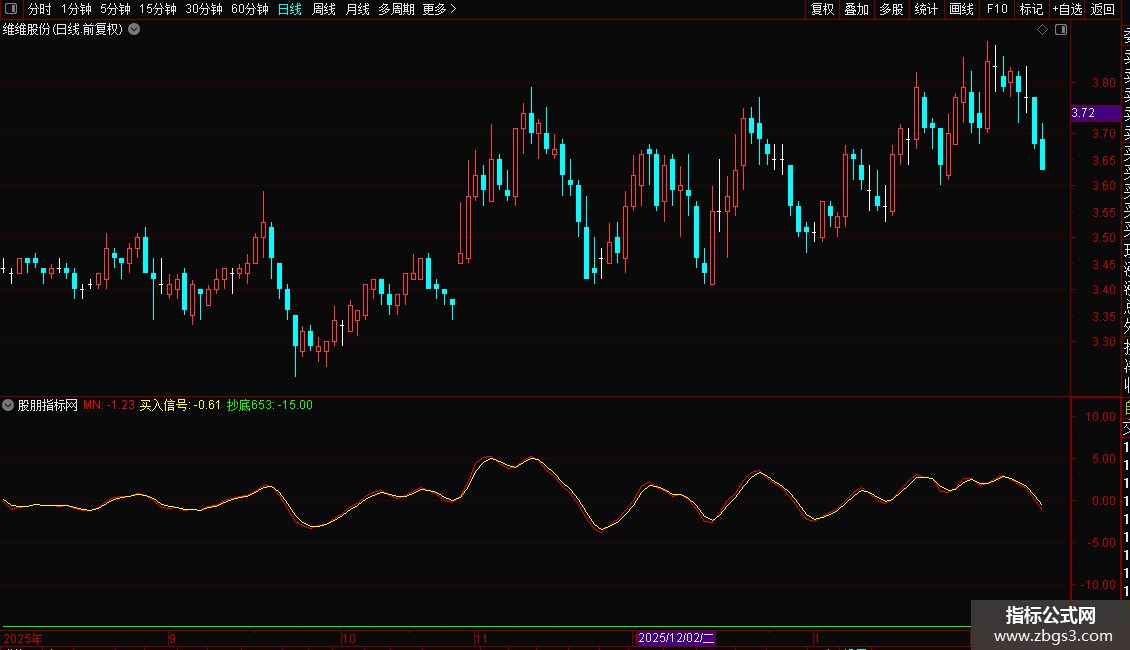
Task: Collapse the 股朋指标网 indicator panel arrow
Action: [8, 405]
